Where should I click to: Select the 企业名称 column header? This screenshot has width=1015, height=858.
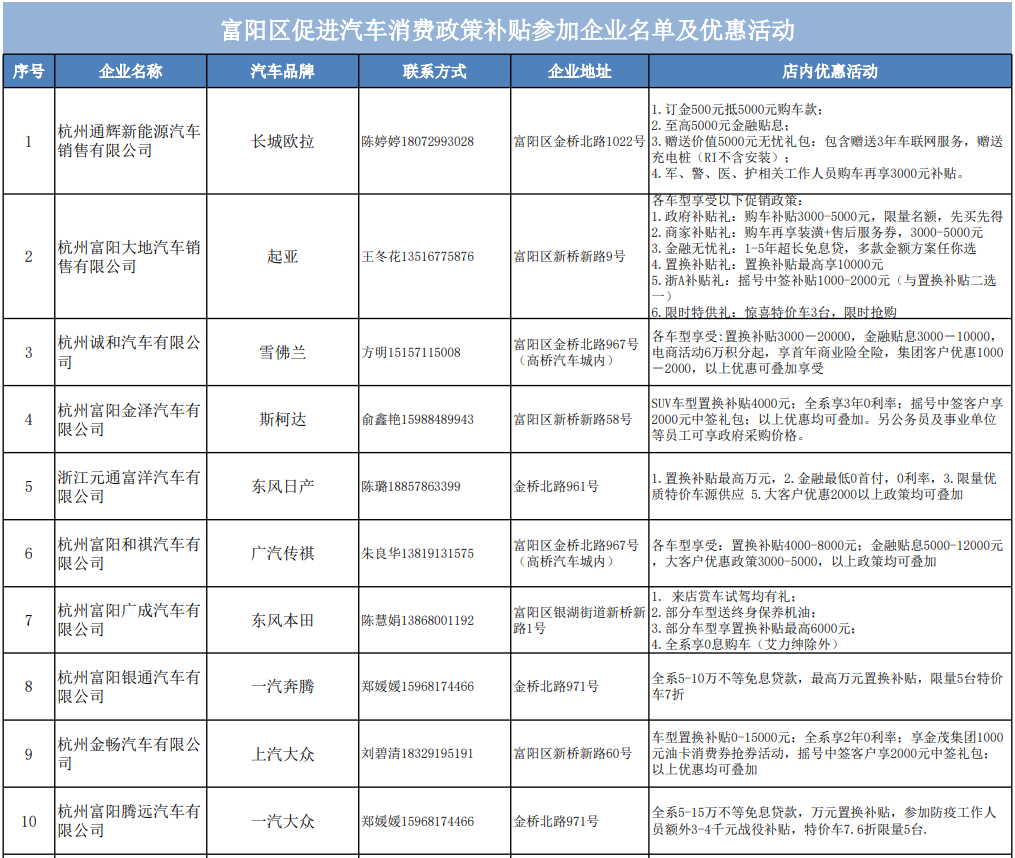131,71
